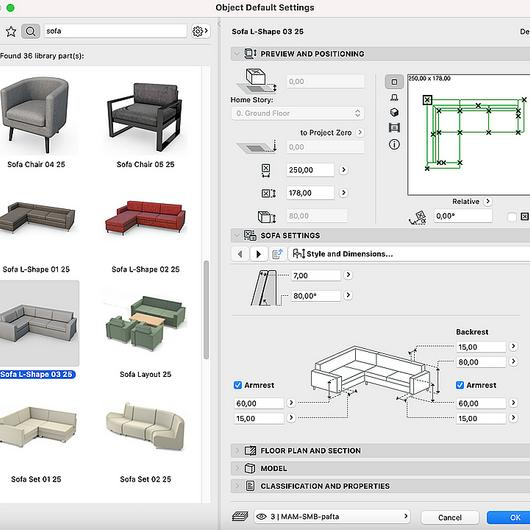The width and height of the screenshot is (530, 530).
Task: Select Sofa Chair 05 25 thumbnail
Action: tap(145, 117)
